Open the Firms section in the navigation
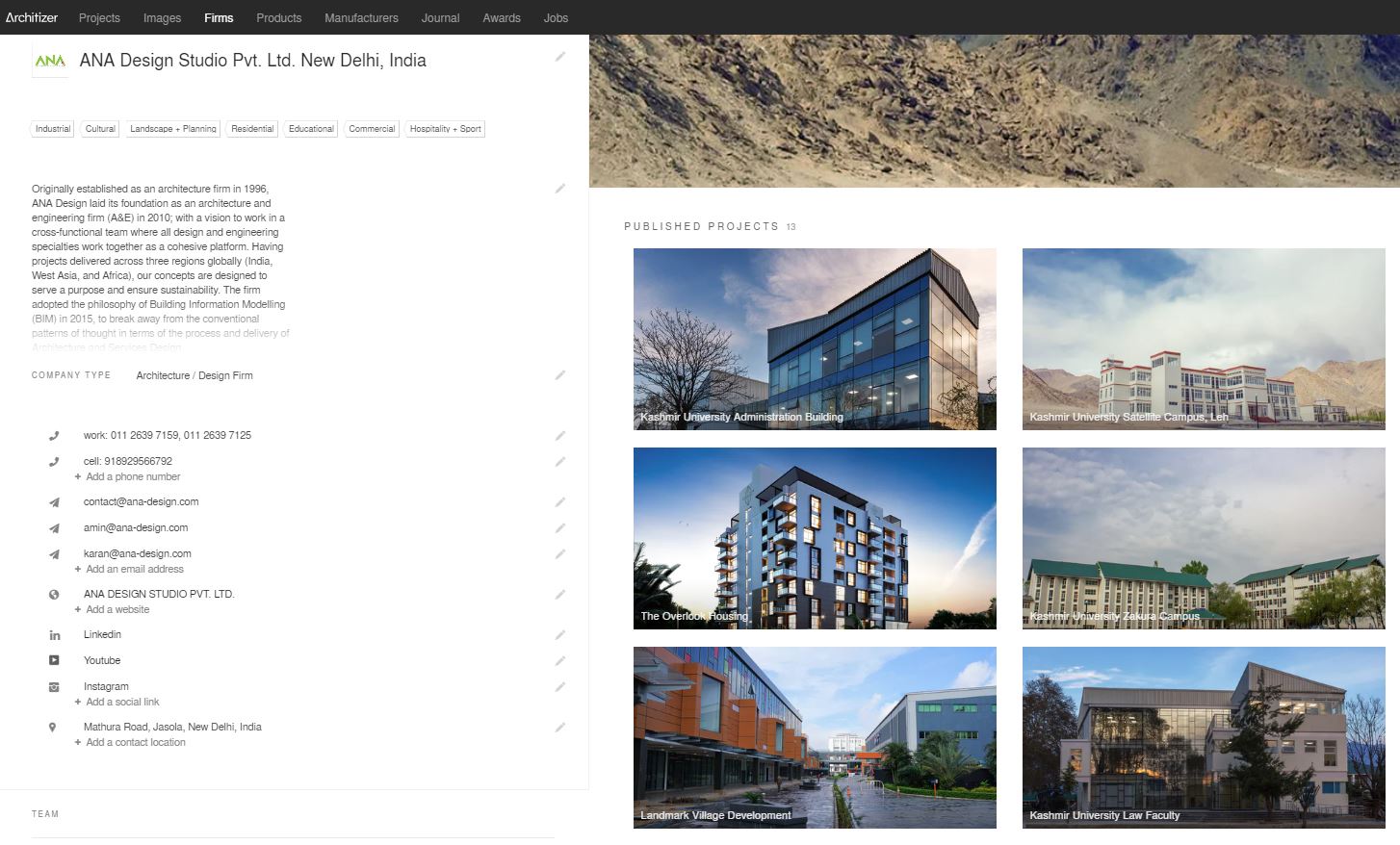Screen dimensions: 1400x845 (219, 17)
